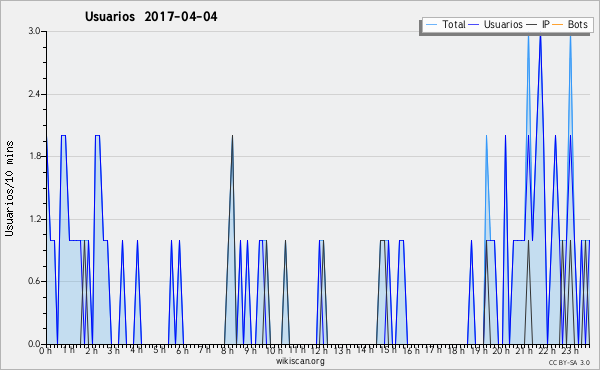Click the 0.6 value on vertical axis
Image resolution: width=600 pixels, height=370 pixels.
(x=34, y=281)
